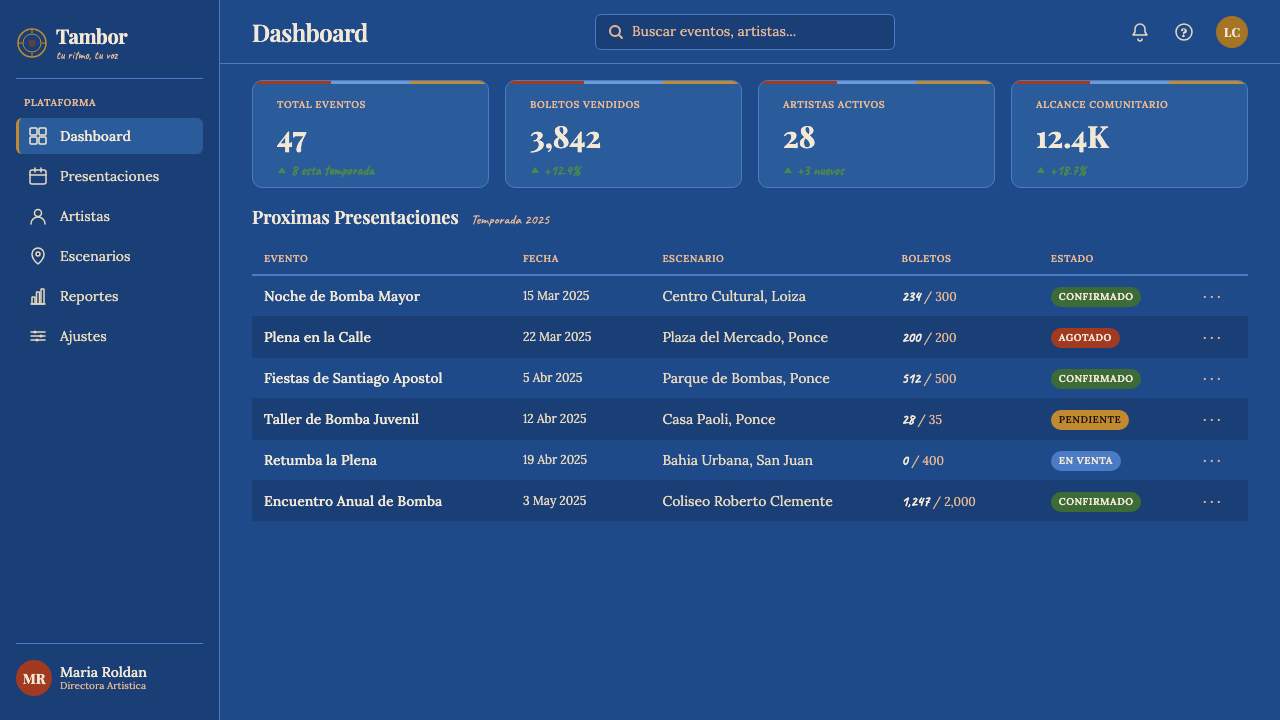The width and height of the screenshot is (1280, 720).
Task: Select event name Retumba la Plena
Action: [320, 461]
